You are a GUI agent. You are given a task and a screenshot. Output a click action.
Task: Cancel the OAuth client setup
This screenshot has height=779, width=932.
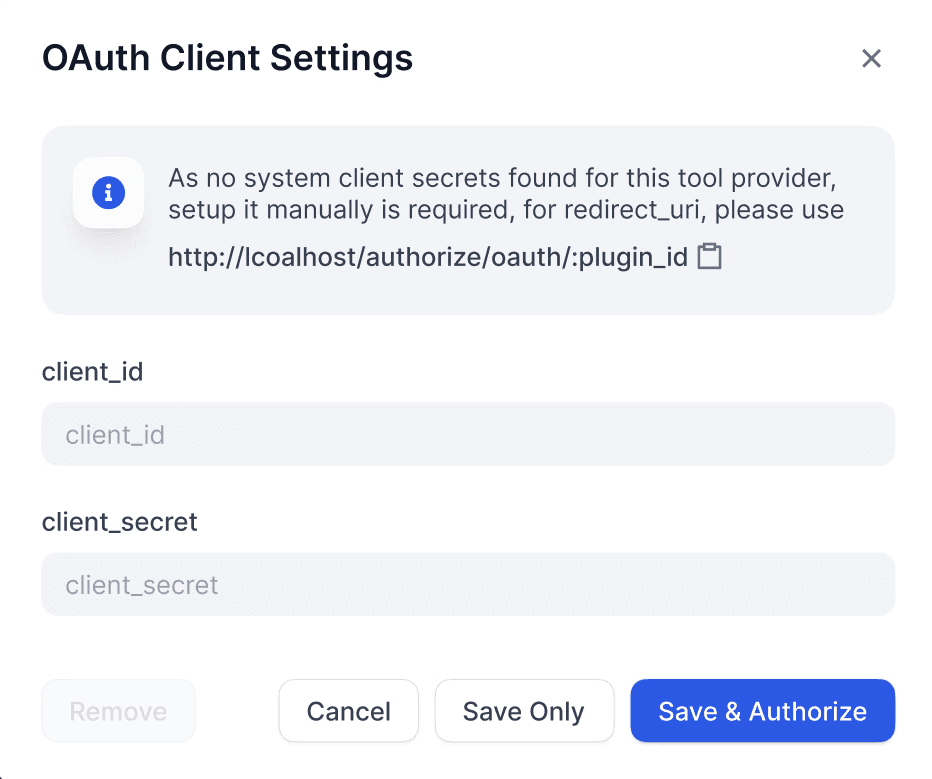tap(348, 711)
